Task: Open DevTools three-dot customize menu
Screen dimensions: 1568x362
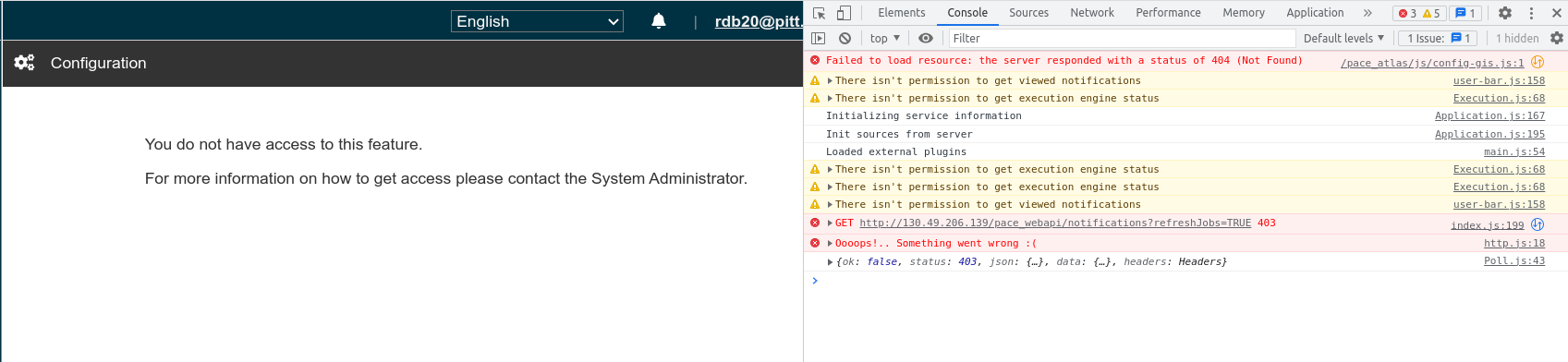Action: pos(1531,13)
